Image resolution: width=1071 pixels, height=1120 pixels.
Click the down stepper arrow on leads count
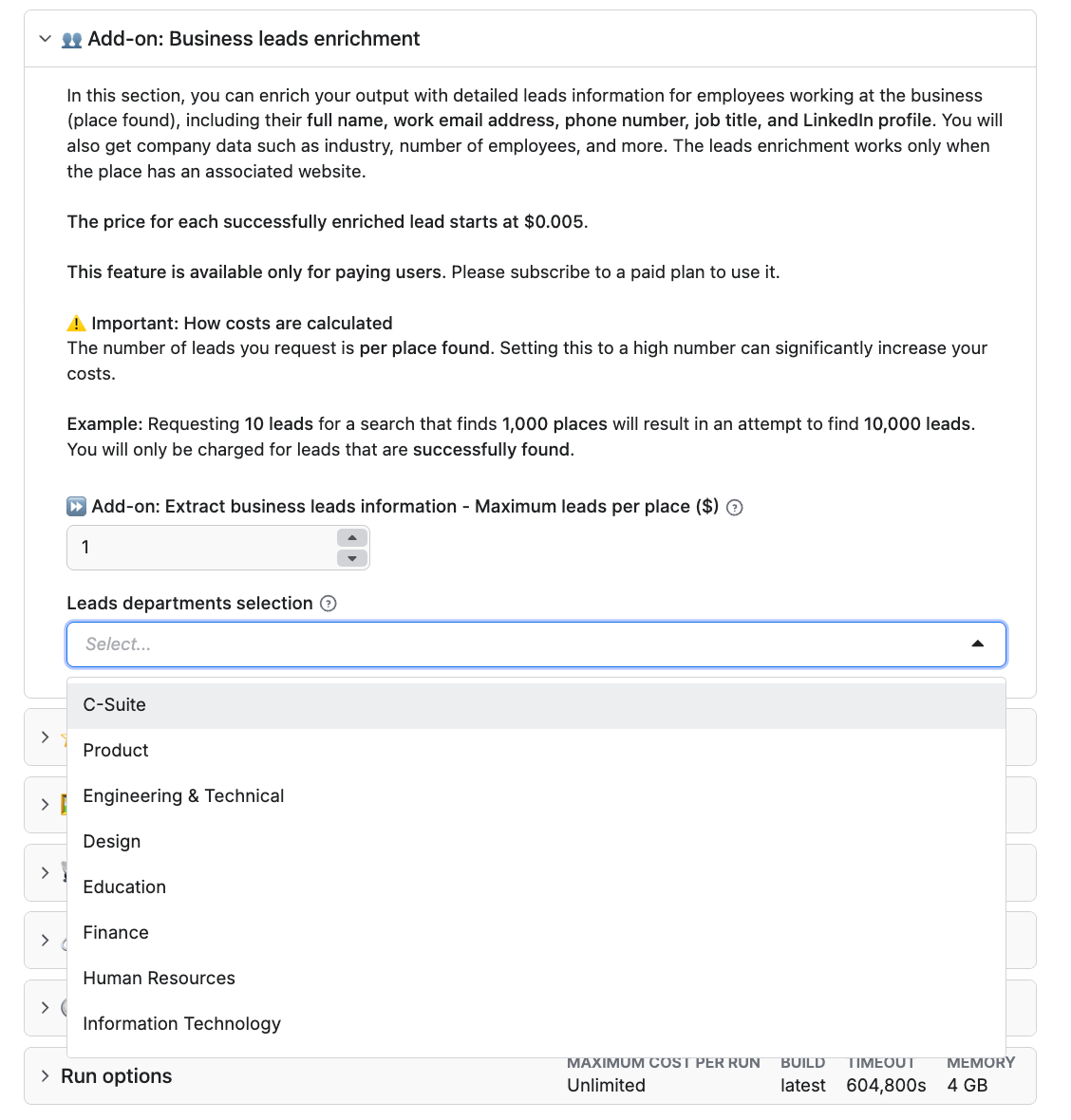[x=351, y=558]
